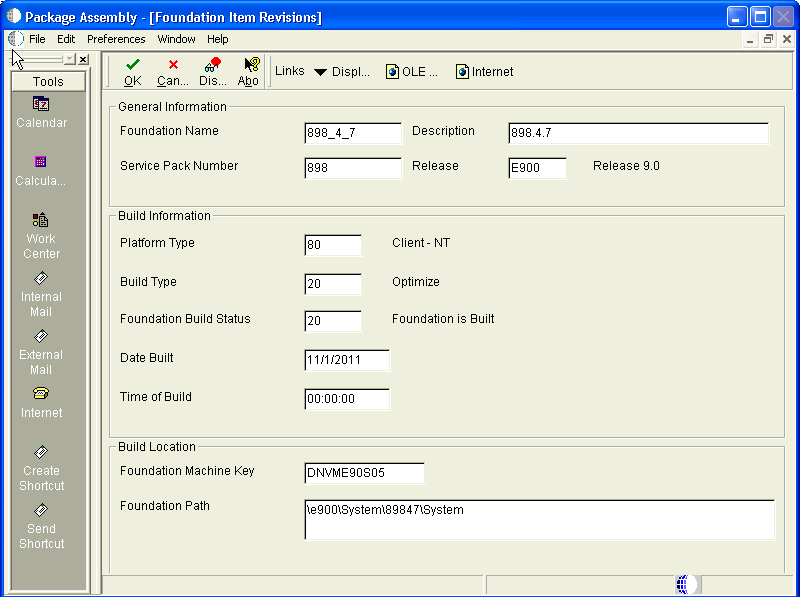
Task: Click the OLE toolbar icon
Action: [x=392, y=71]
